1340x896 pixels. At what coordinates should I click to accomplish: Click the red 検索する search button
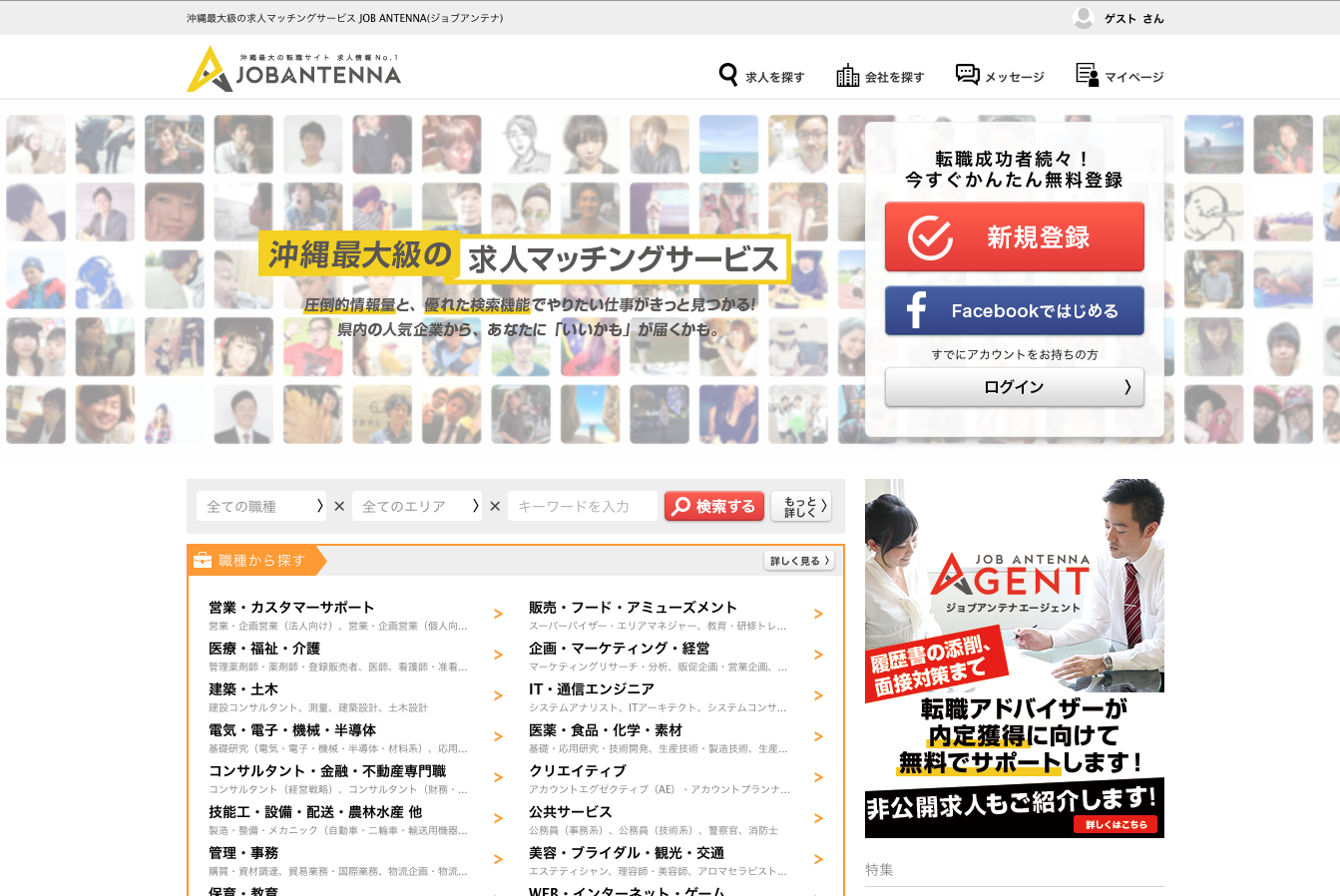pyautogui.click(x=714, y=507)
